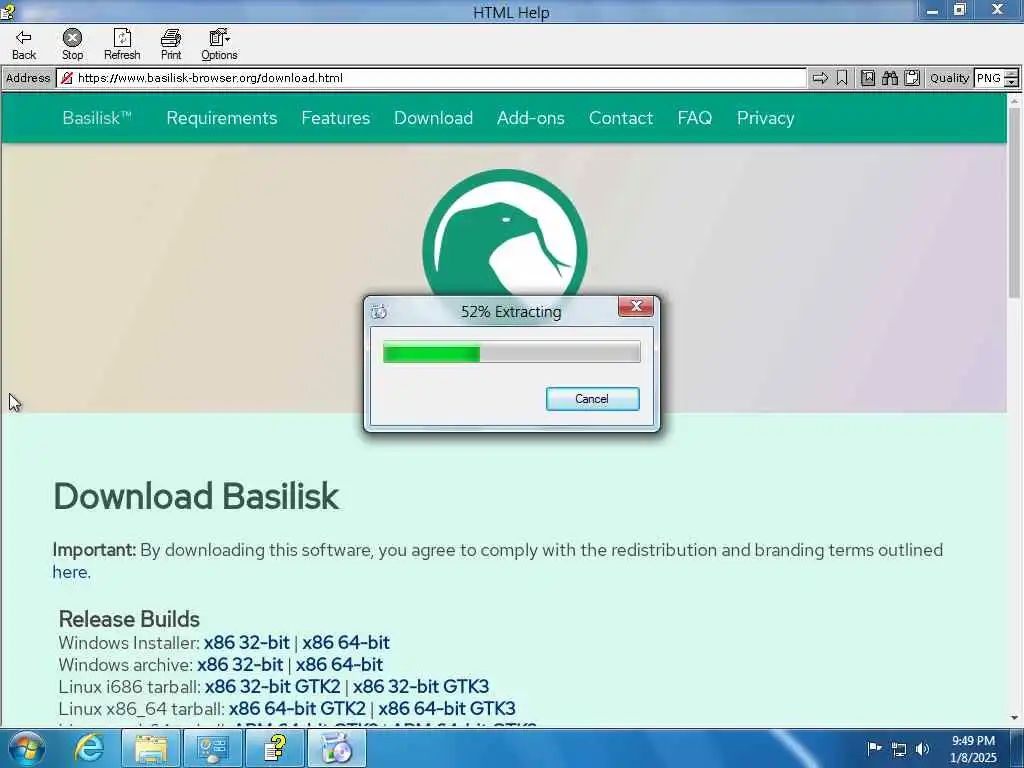Open the network tray icon

click(899, 749)
